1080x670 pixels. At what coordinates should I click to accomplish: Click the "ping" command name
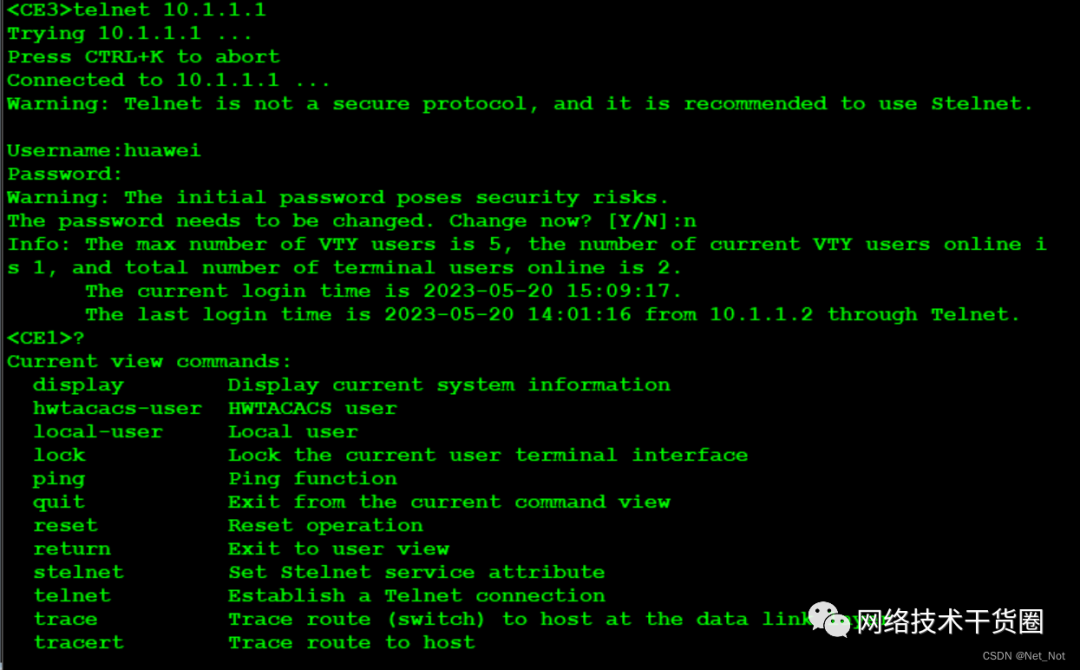(59, 479)
